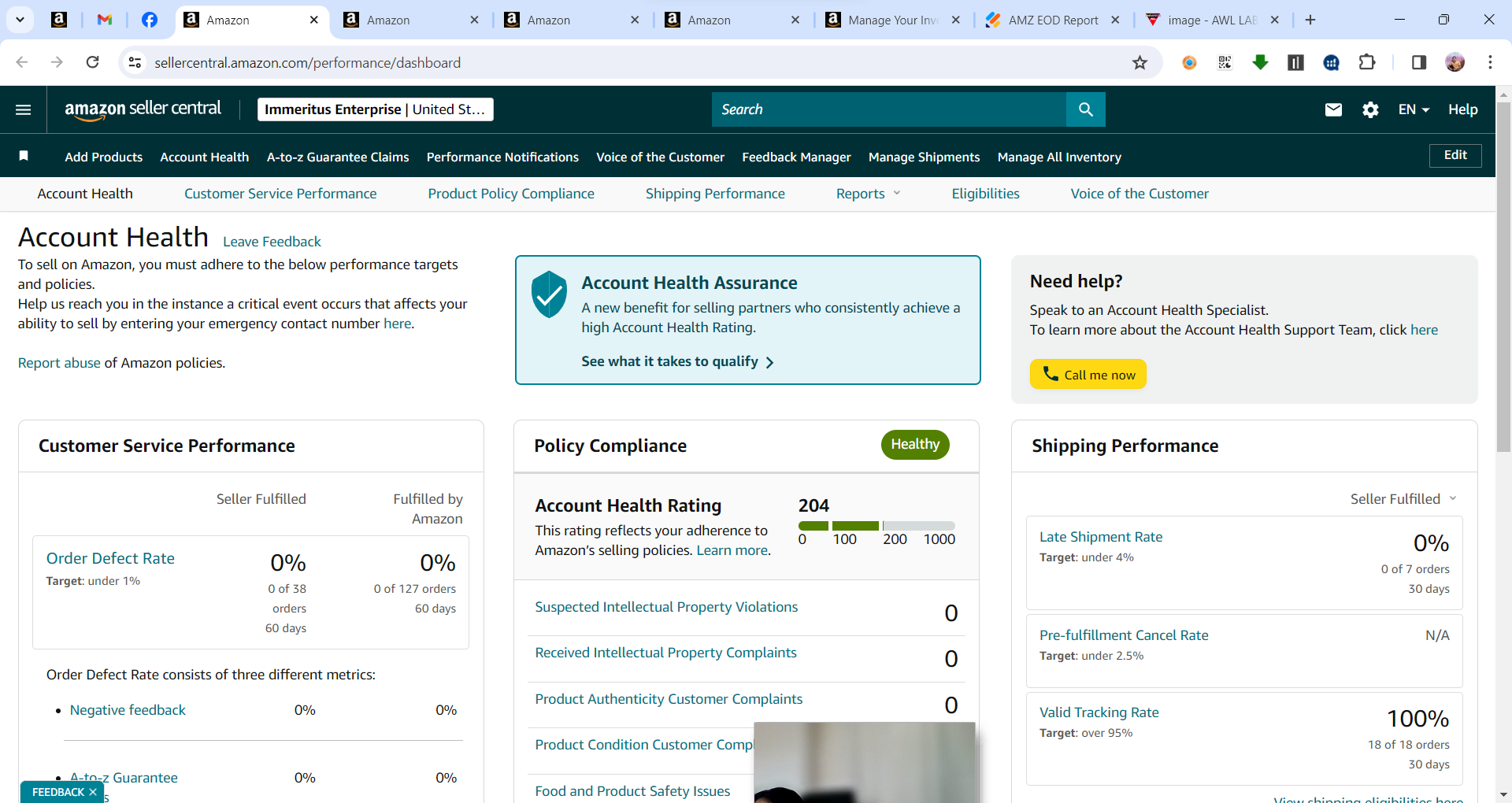Click the Report abuse link
Screen dimensions: 1512x803
tap(59, 363)
